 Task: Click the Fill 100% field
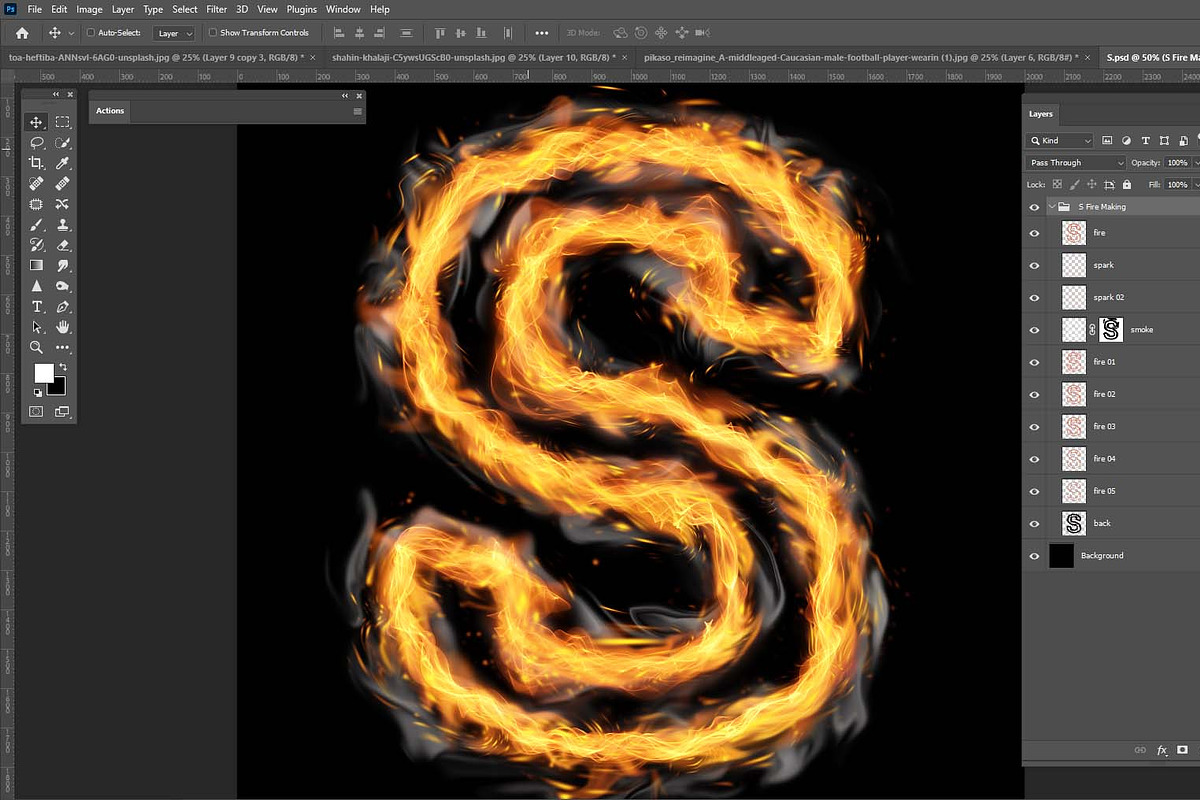(x=1177, y=185)
